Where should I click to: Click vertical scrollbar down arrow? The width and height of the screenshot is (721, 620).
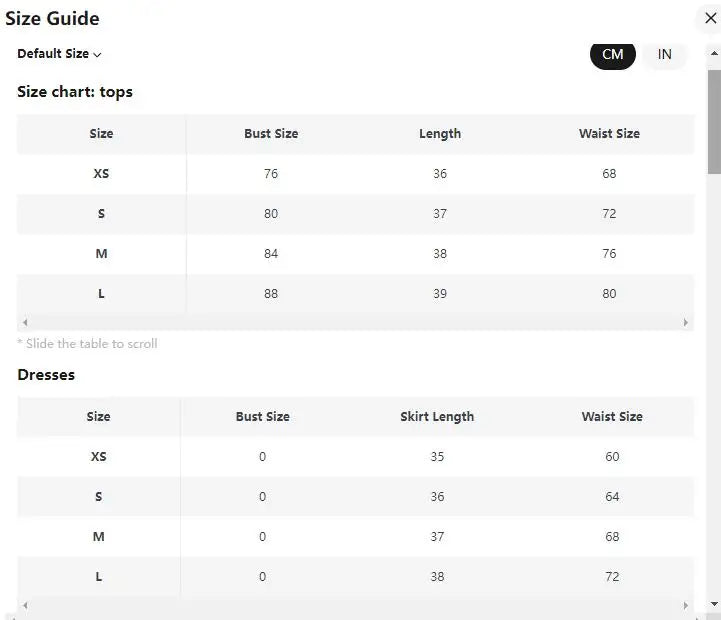click(x=714, y=604)
